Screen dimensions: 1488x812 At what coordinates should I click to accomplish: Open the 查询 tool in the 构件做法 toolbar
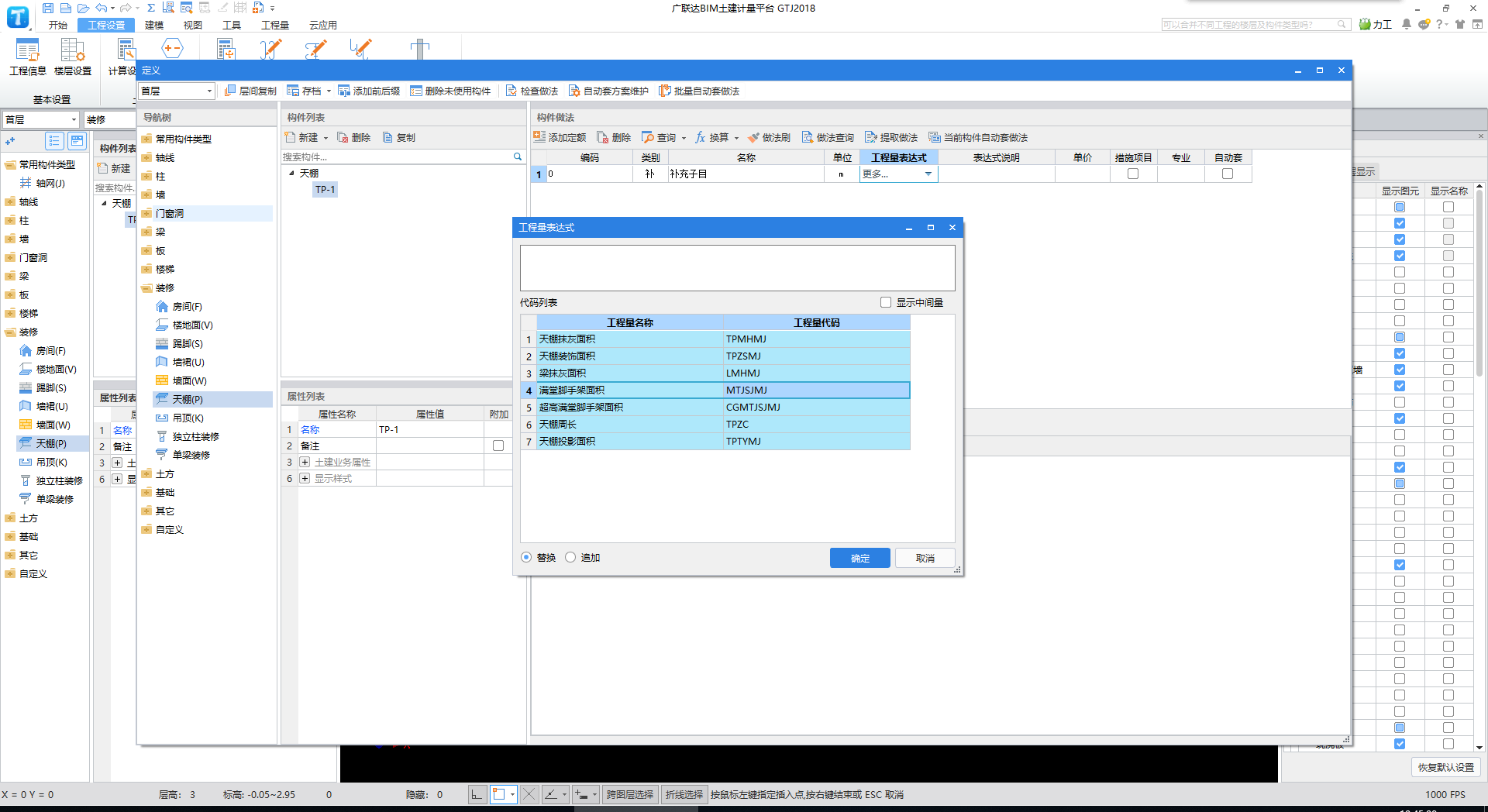pyautogui.click(x=660, y=137)
